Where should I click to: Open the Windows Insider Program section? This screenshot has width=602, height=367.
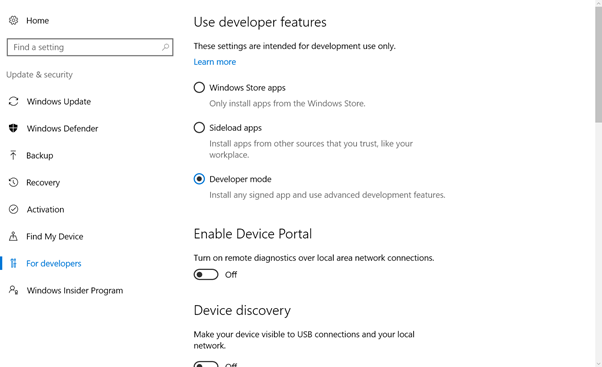pos(75,290)
